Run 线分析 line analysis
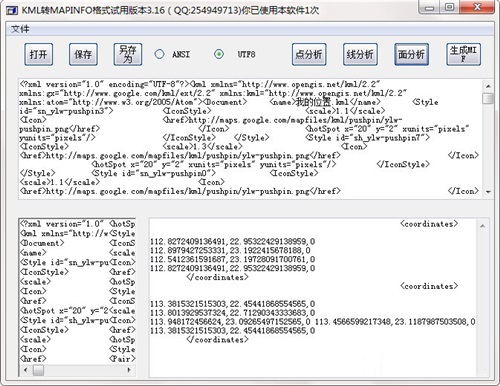Image resolution: width=500 pixels, height=386 pixels. click(x=360, y=54)
